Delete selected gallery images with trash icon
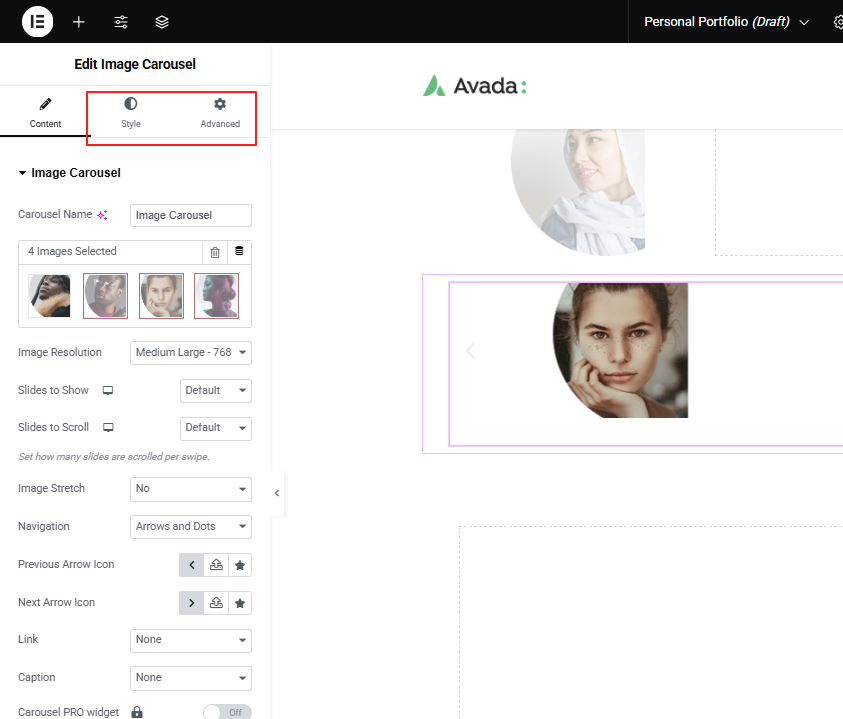Image resolution: width=843 pixels, height=719 pixels. pyautogui.click(x=215, y=252)
